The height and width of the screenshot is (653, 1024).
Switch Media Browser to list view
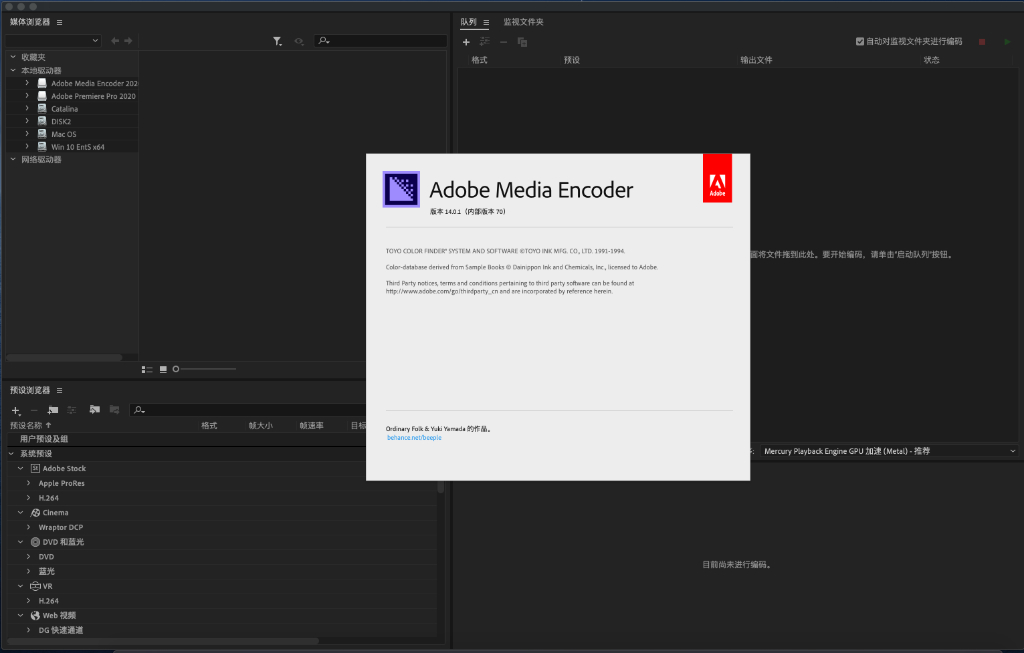click(x=147, y=370)
